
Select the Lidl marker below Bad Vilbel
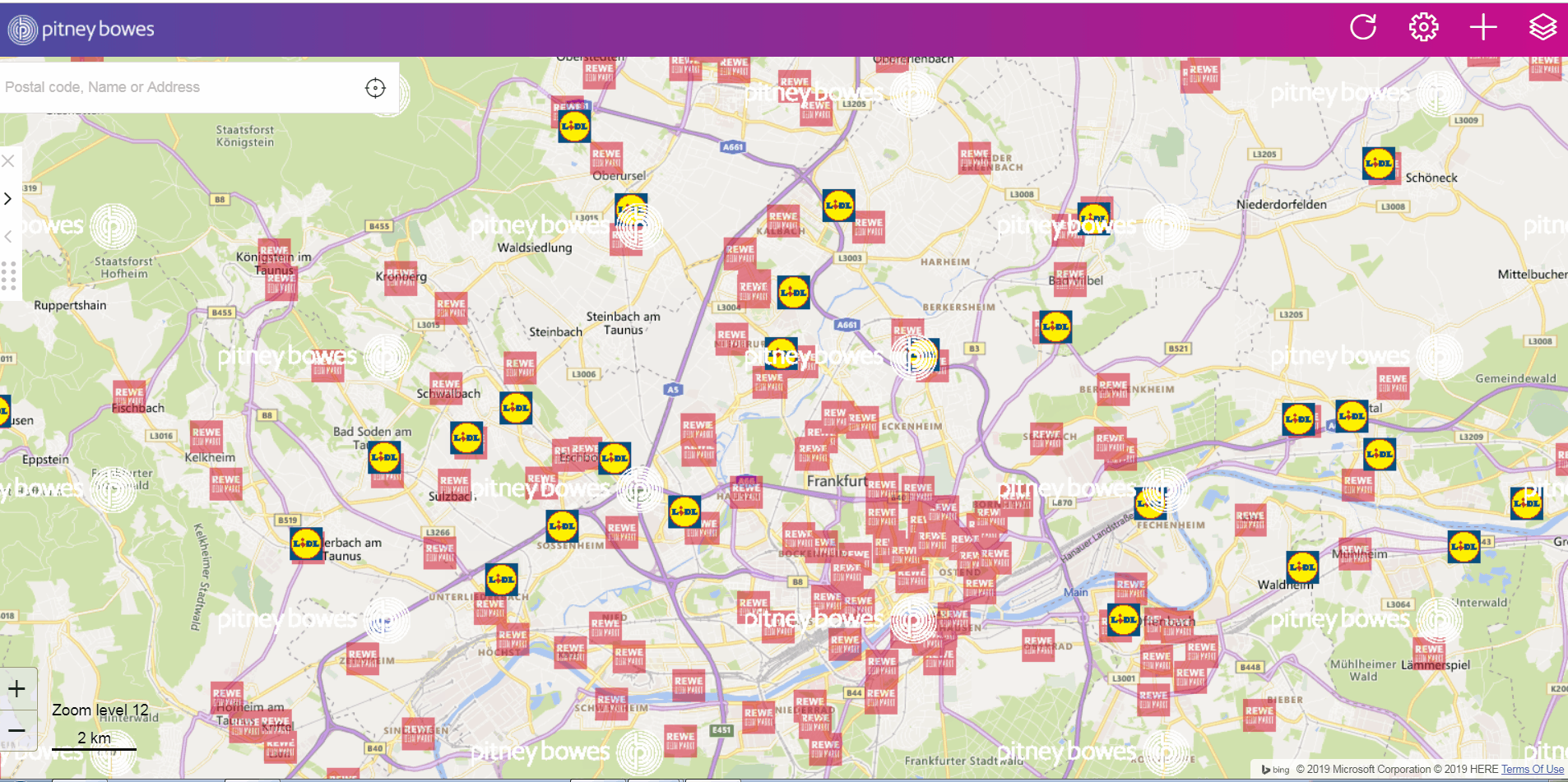click(x=1055, y=326)
